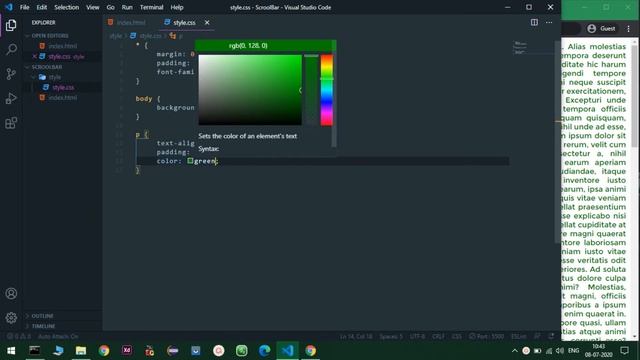Open the Chrome three-dot menu

coord(629,29)
